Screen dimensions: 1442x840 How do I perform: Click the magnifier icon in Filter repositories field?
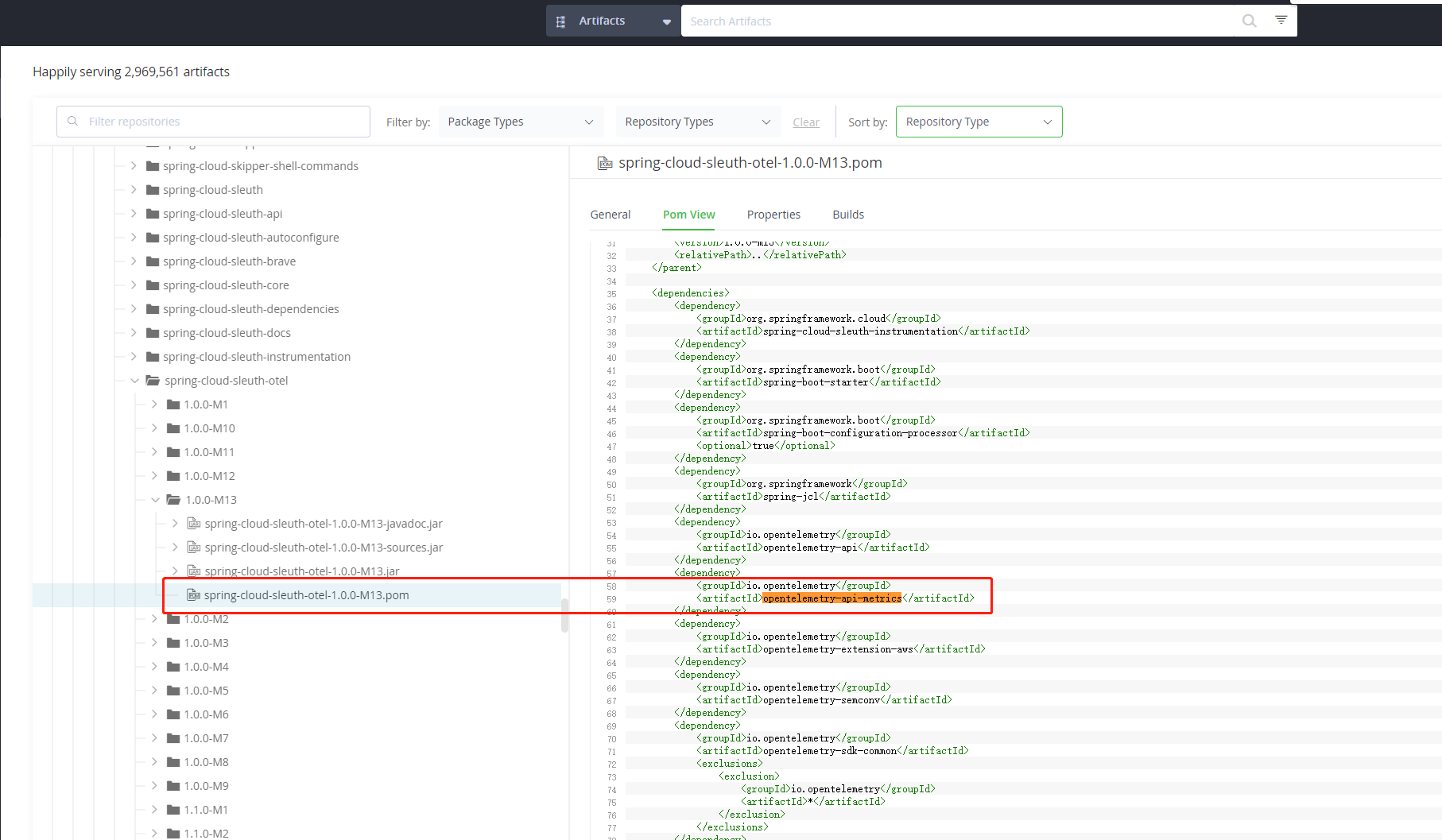point(73,121)
